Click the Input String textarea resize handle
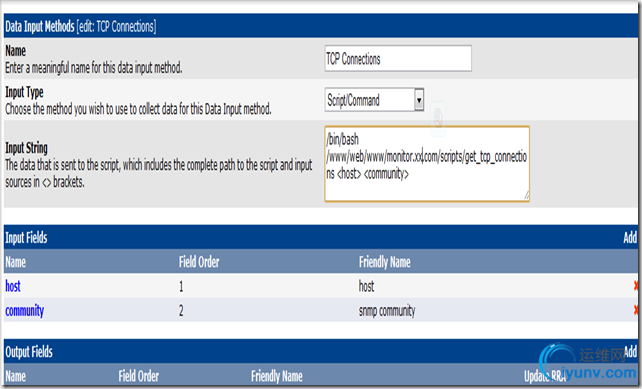Screen dimensions: 642x389 tap(526, 196)
